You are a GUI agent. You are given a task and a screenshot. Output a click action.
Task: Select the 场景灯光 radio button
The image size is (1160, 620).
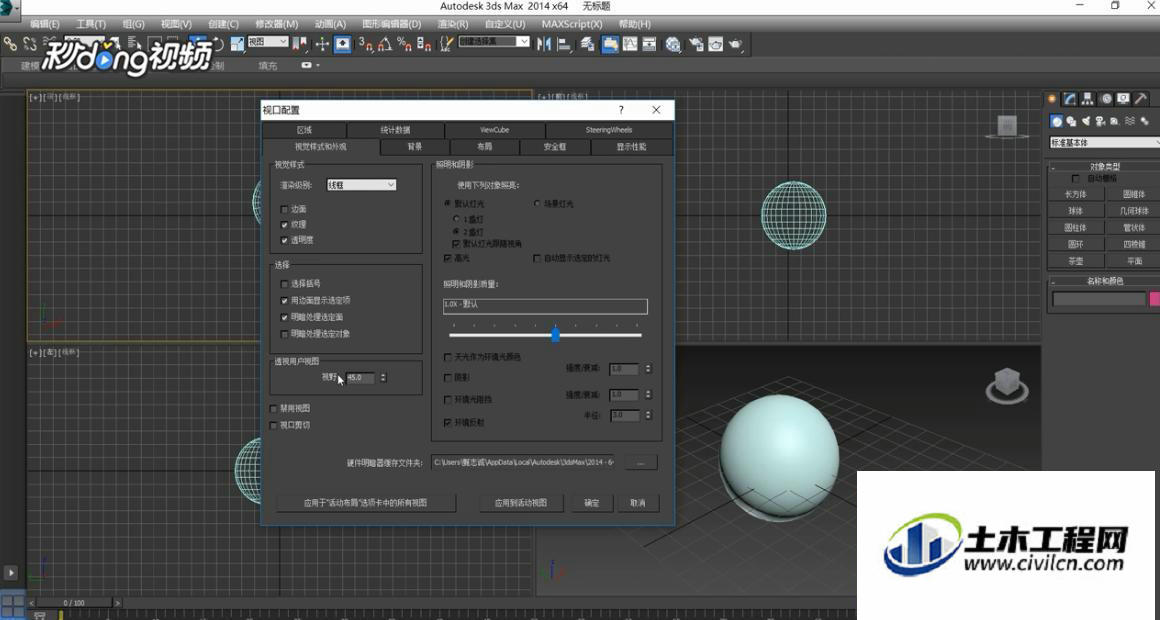tap(537, 203)
